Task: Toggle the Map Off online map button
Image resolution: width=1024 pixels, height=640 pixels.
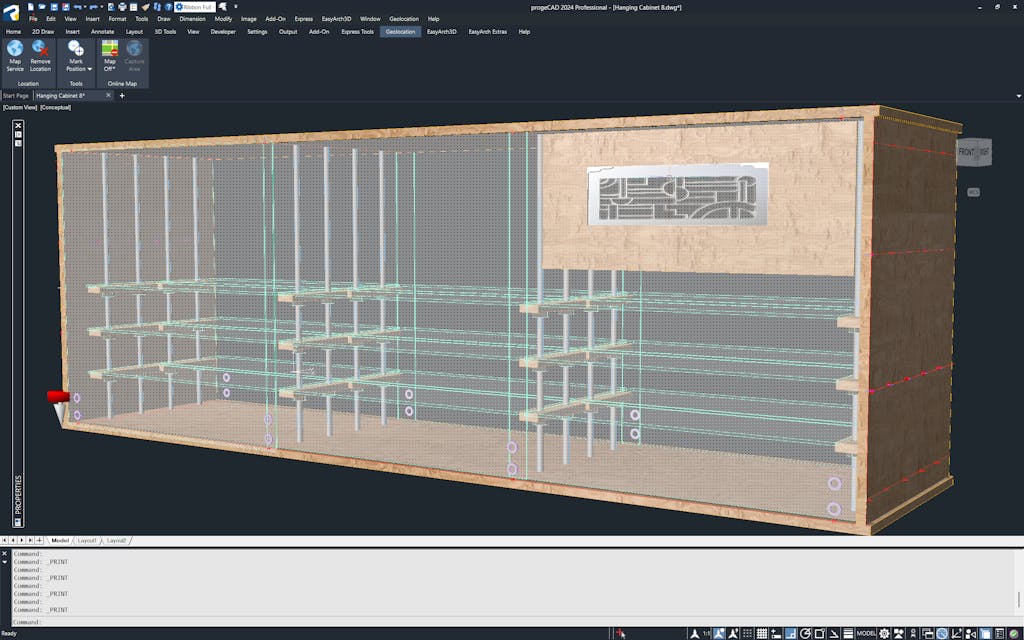Action: [x=110, y=56]
